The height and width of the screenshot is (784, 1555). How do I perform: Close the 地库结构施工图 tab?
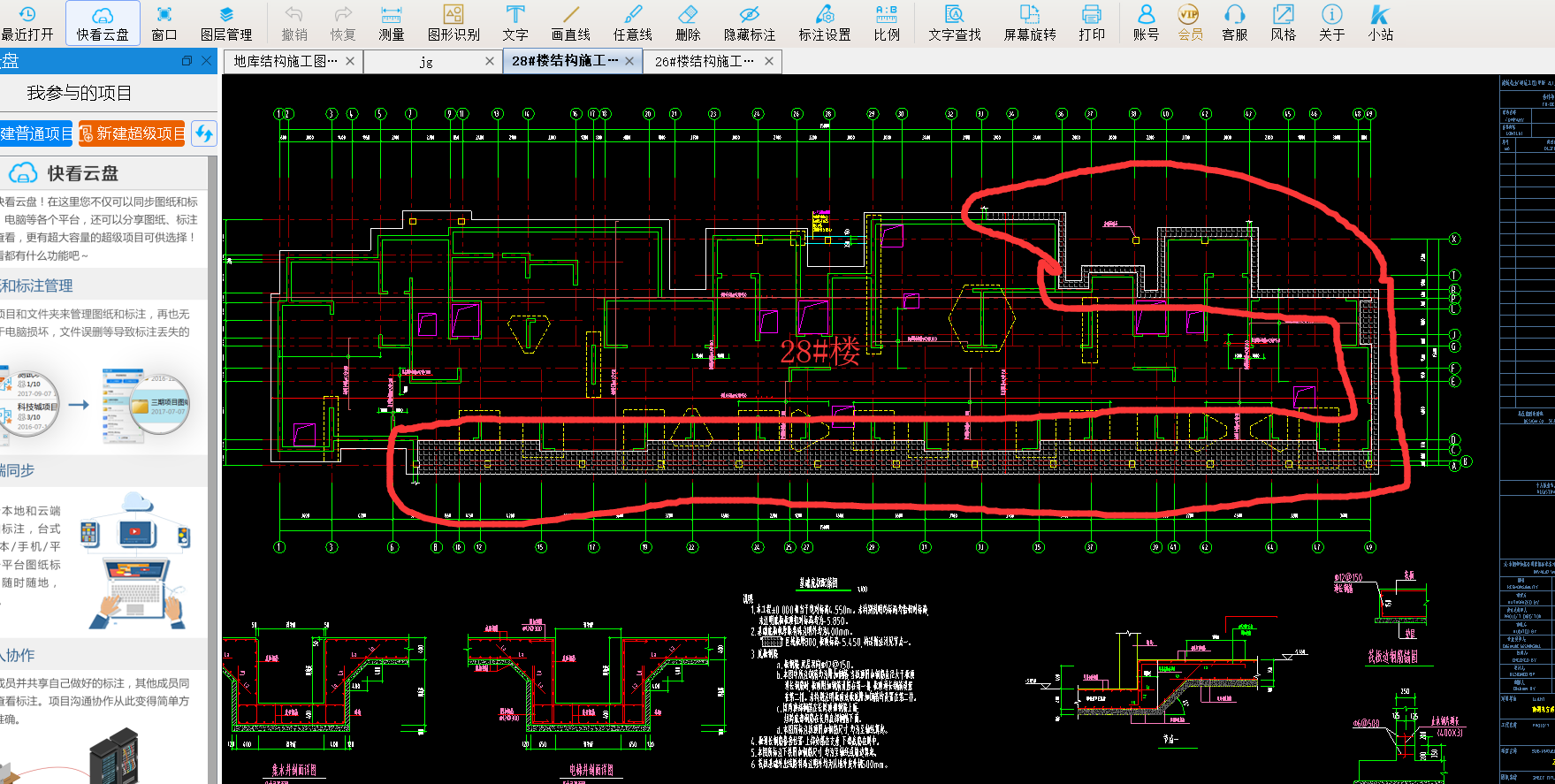click(x=350, y=61)
